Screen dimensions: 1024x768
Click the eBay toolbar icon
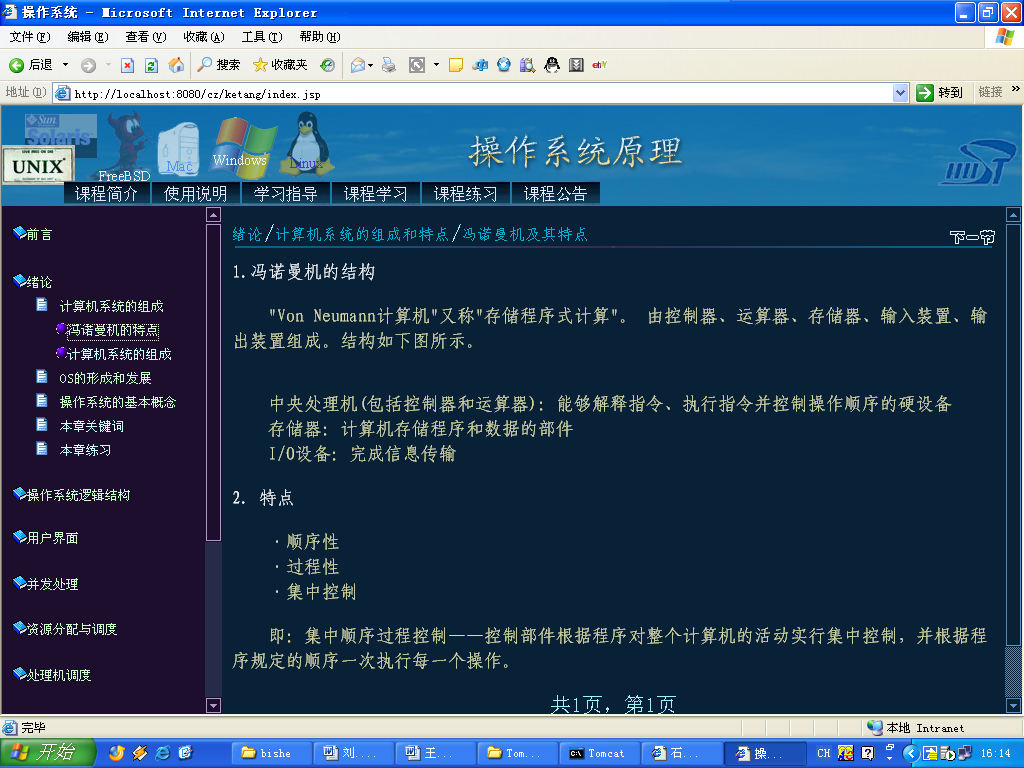[x=600, y=65]
